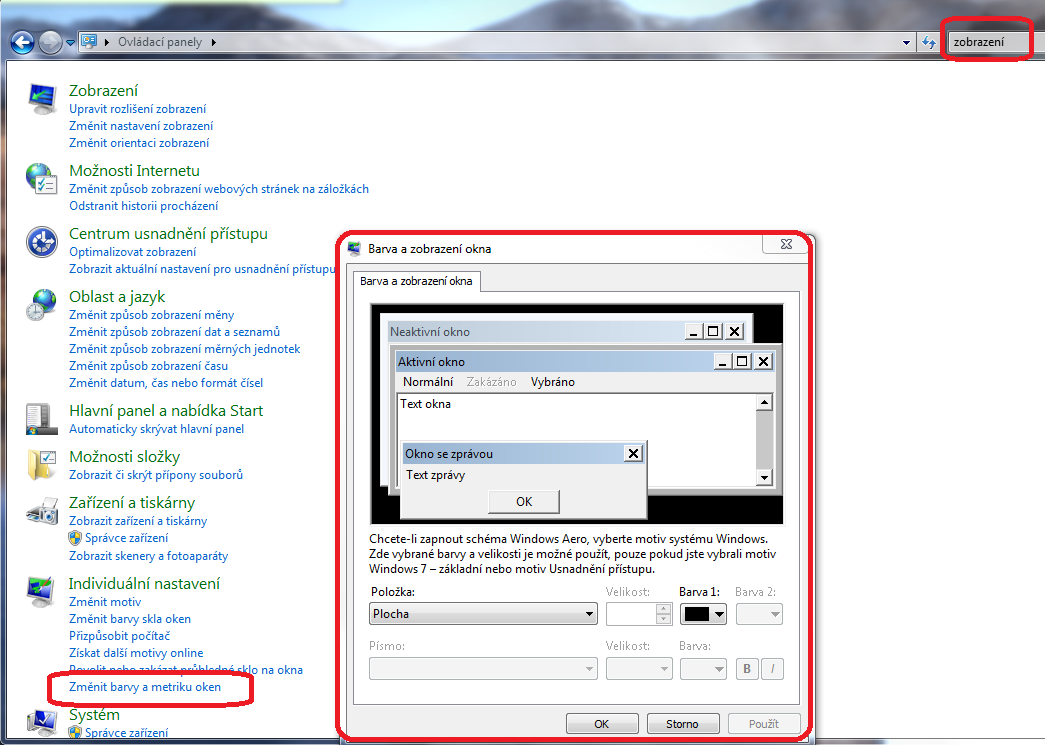Click the Hlavní panel a nabídka Start icon
Image resolution: width=1045 pixels, height=745 pixels.
click(x=41, y=418)
